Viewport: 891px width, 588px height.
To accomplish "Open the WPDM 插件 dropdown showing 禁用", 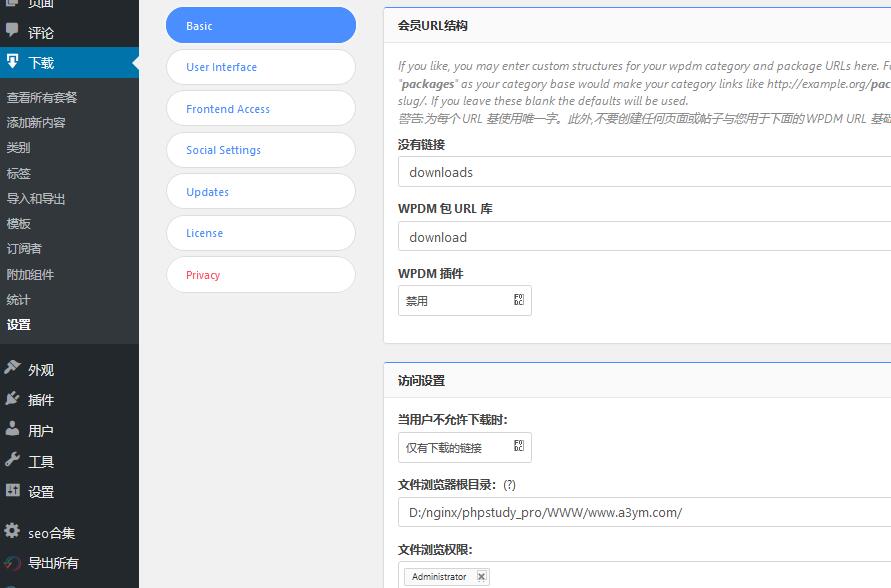I will point(465,301).
